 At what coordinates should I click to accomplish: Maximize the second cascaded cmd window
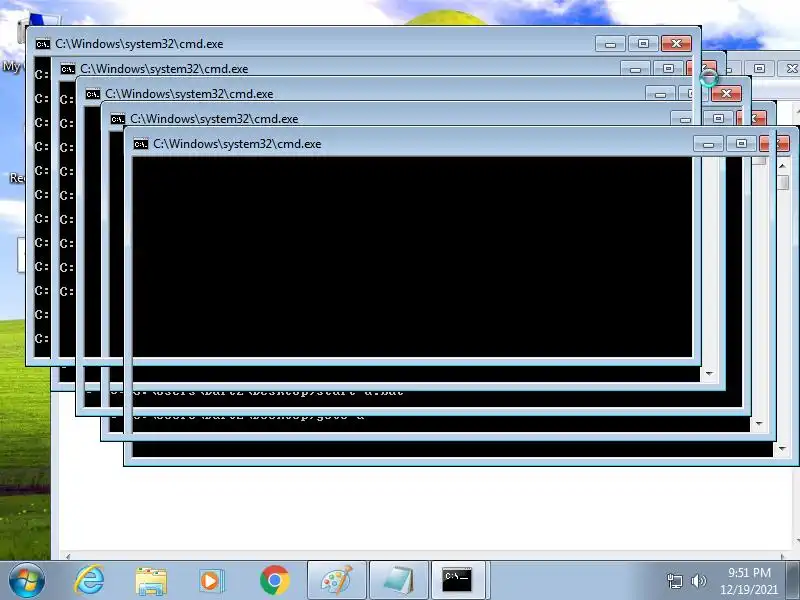tap(668, 68)
